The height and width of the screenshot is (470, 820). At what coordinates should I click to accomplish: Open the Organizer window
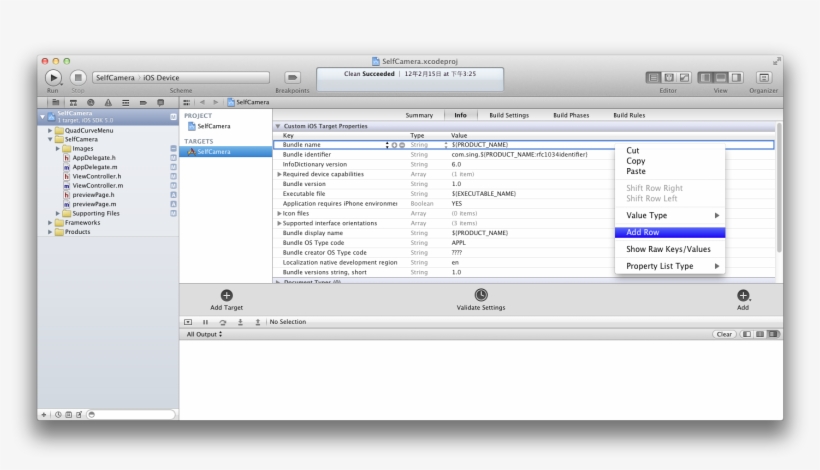click(x=764, y=77)
